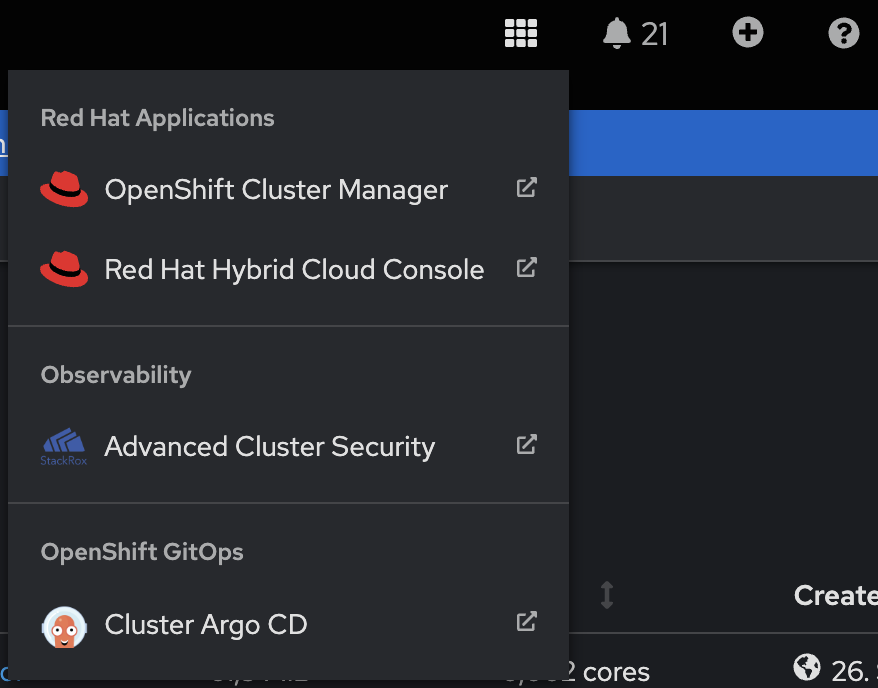Click external link icon for Hybrid Cloud Console

point(526,268)
